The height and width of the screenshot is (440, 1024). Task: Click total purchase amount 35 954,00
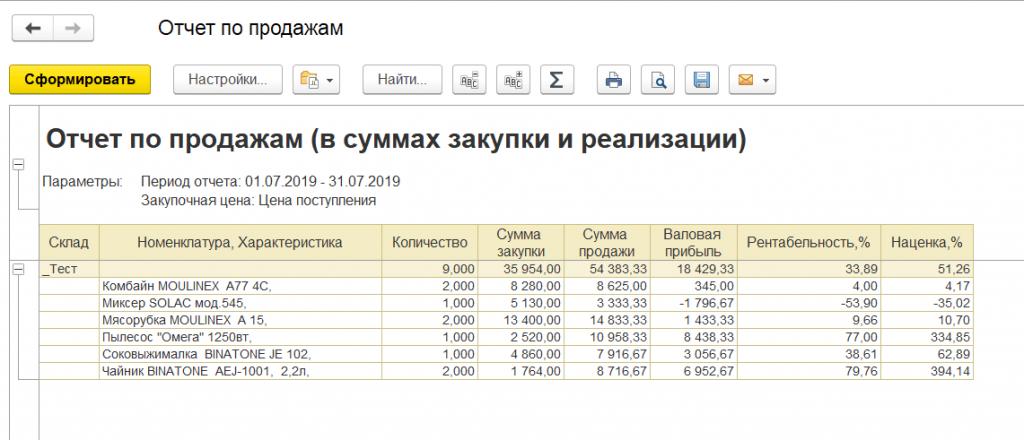pyautogui.click(x=521, y=269)
